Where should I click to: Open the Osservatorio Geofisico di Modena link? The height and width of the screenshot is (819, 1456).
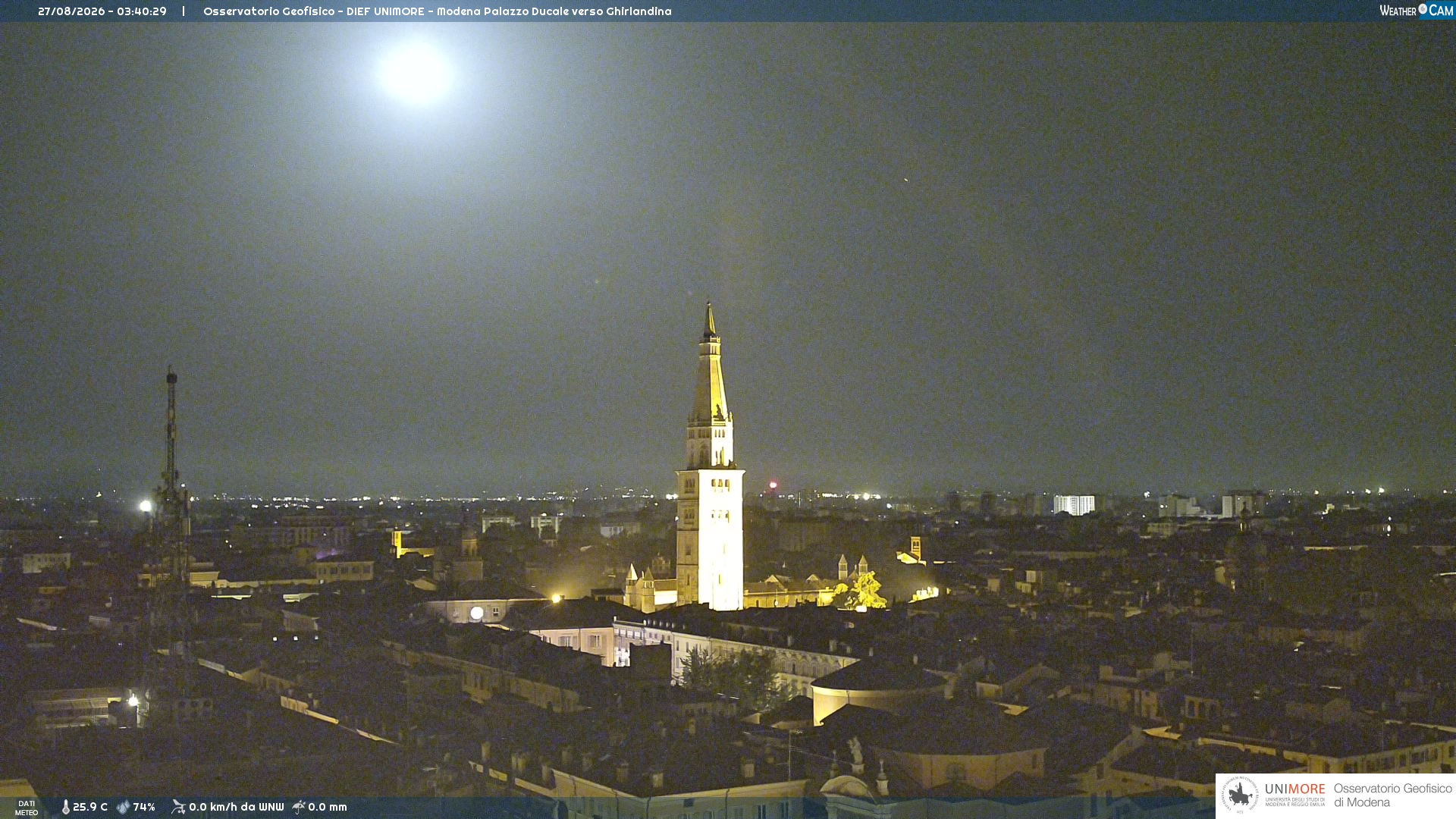click(1392, 795)
